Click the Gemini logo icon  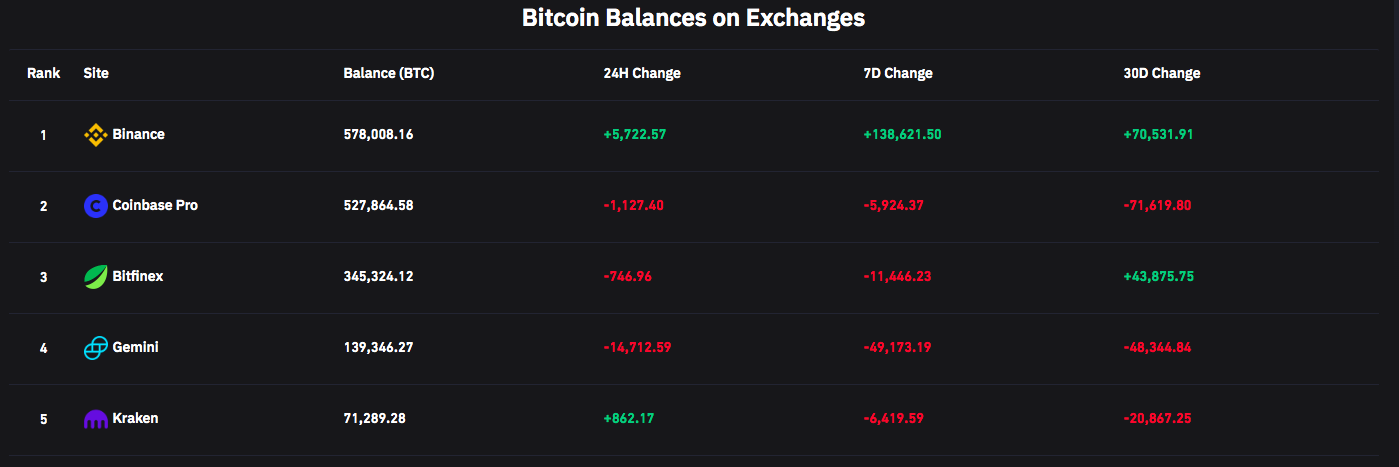[x=95, y=348]
